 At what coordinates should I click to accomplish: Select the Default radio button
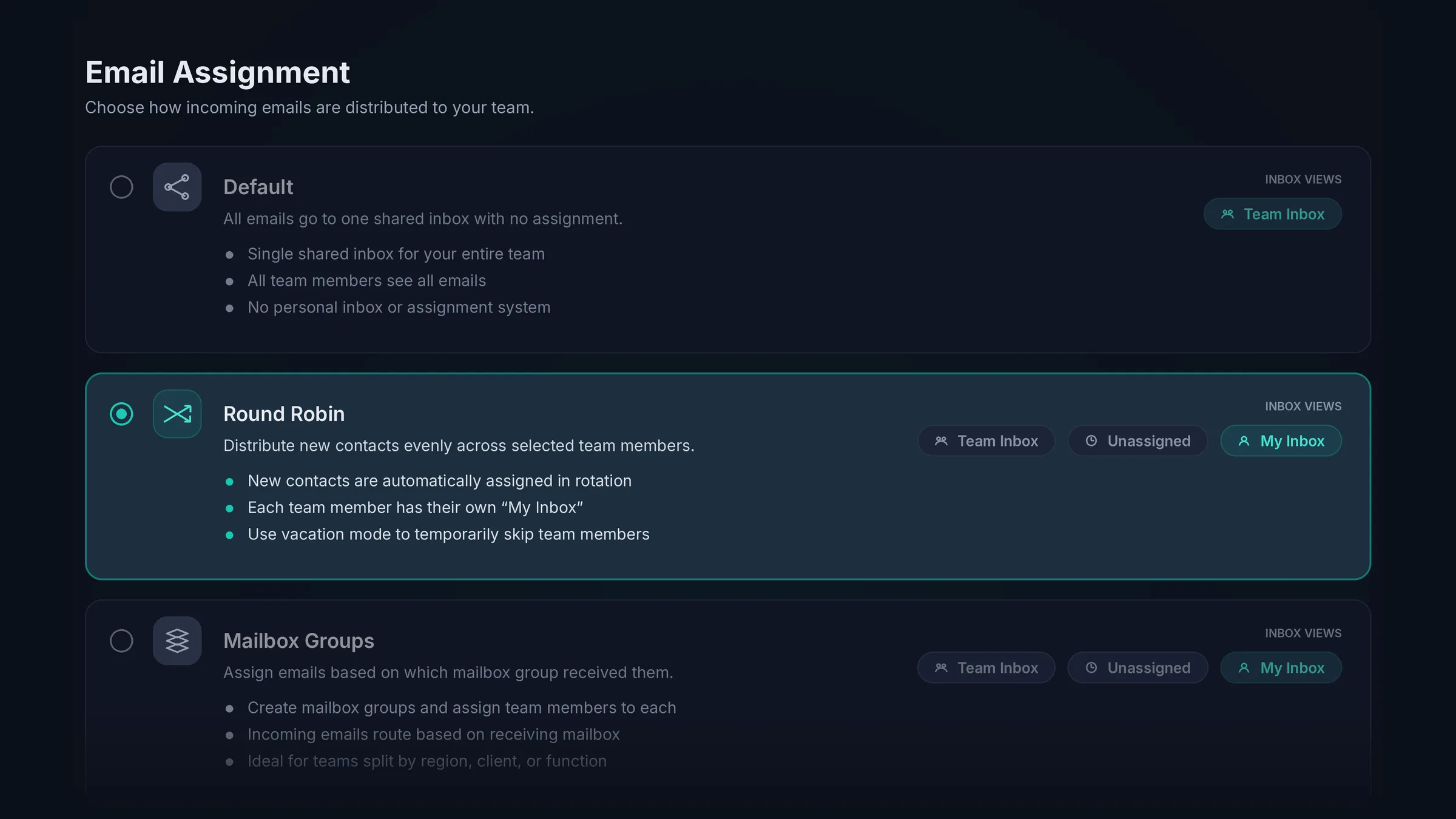point(121,187)
